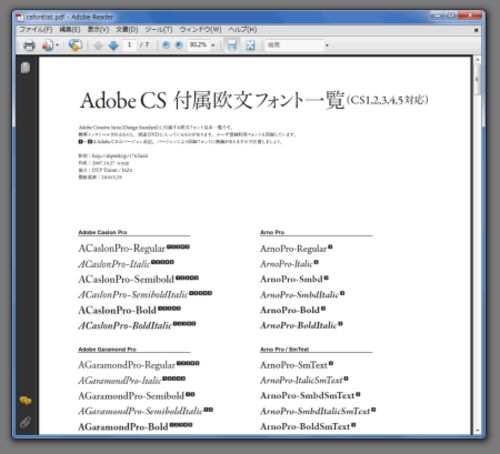Screen dimensions: 500x454
Task: Click the vertical scrollbar down arrow
Action: click(x=477, y=430)
